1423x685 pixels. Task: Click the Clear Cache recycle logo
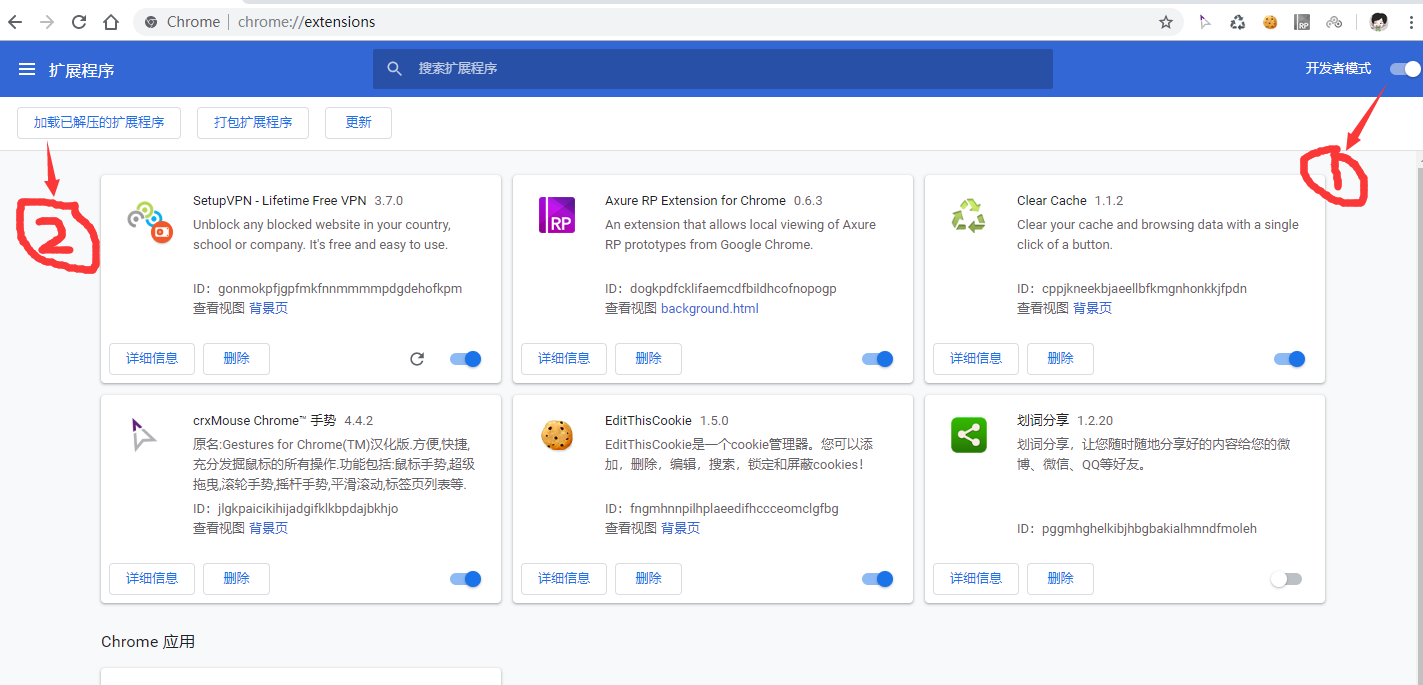pos(968,215)
